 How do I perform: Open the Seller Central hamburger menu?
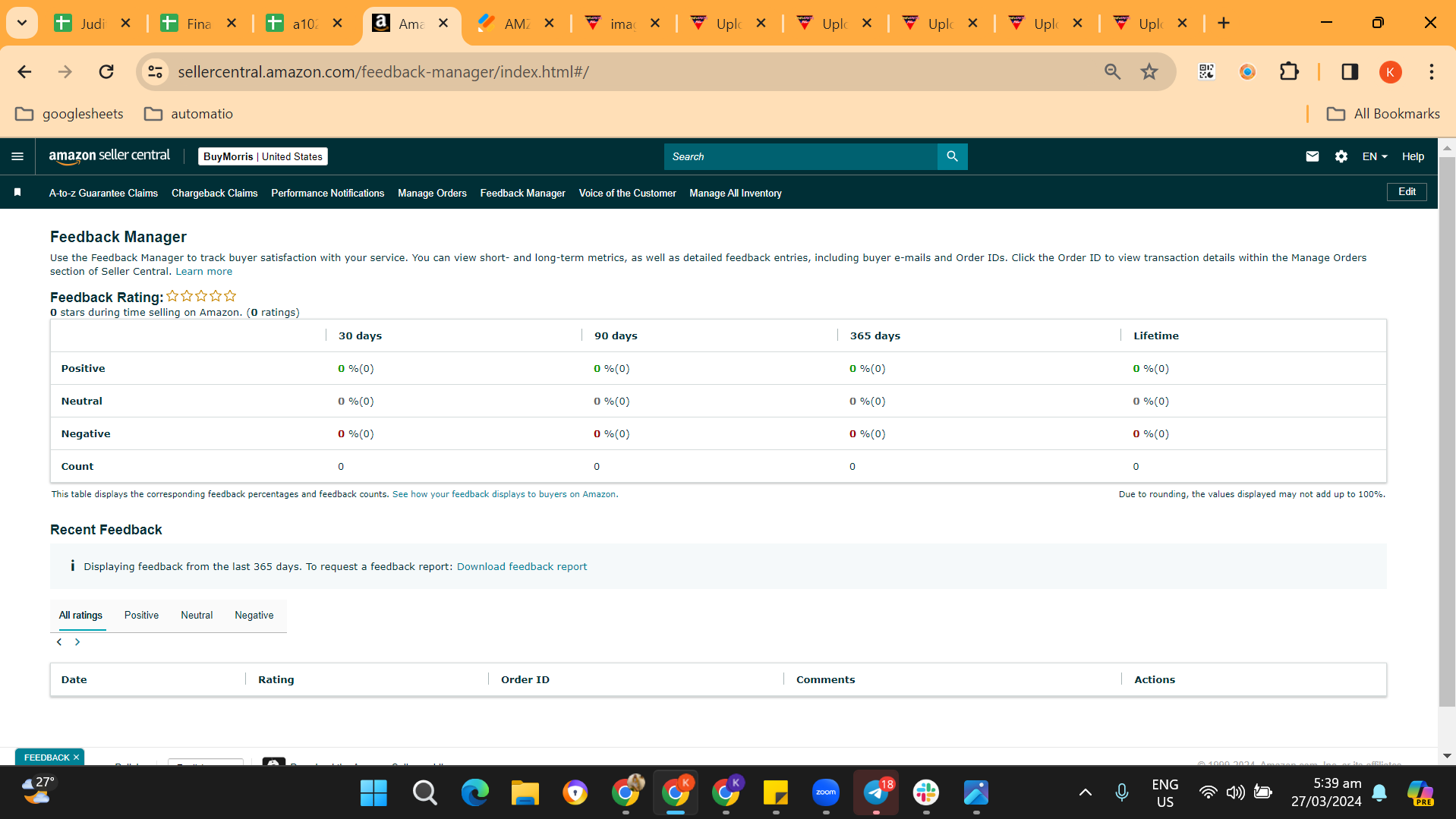coord(17,156)
